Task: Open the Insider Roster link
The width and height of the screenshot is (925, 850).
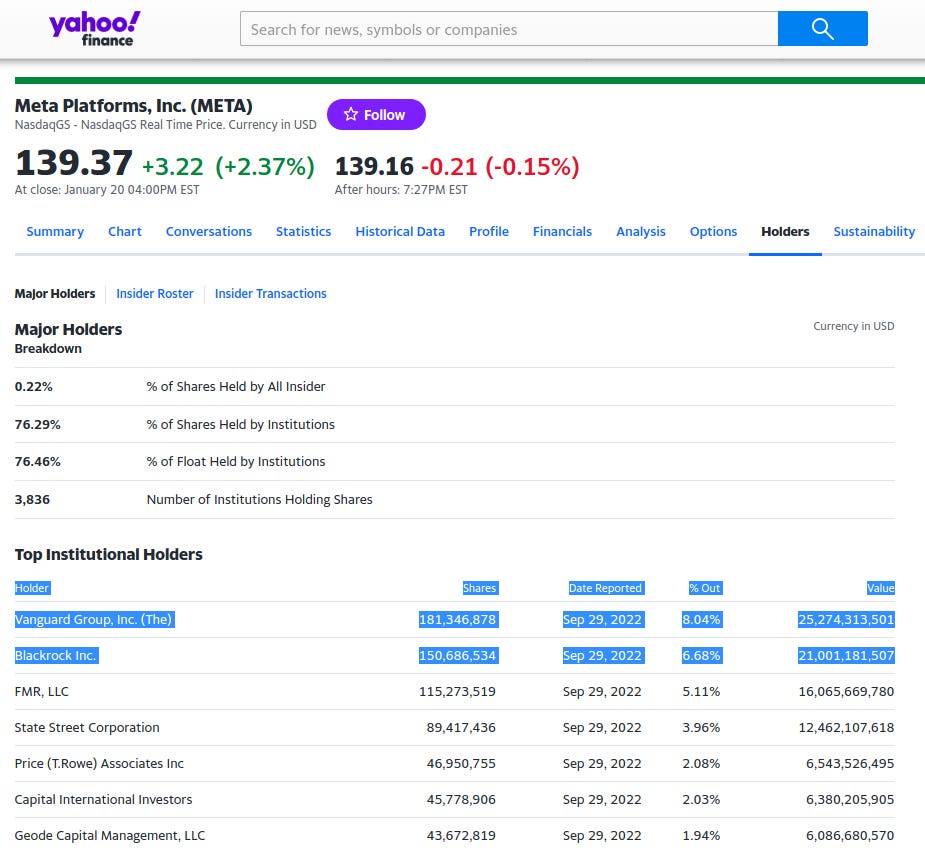Action: click(155, 293)
